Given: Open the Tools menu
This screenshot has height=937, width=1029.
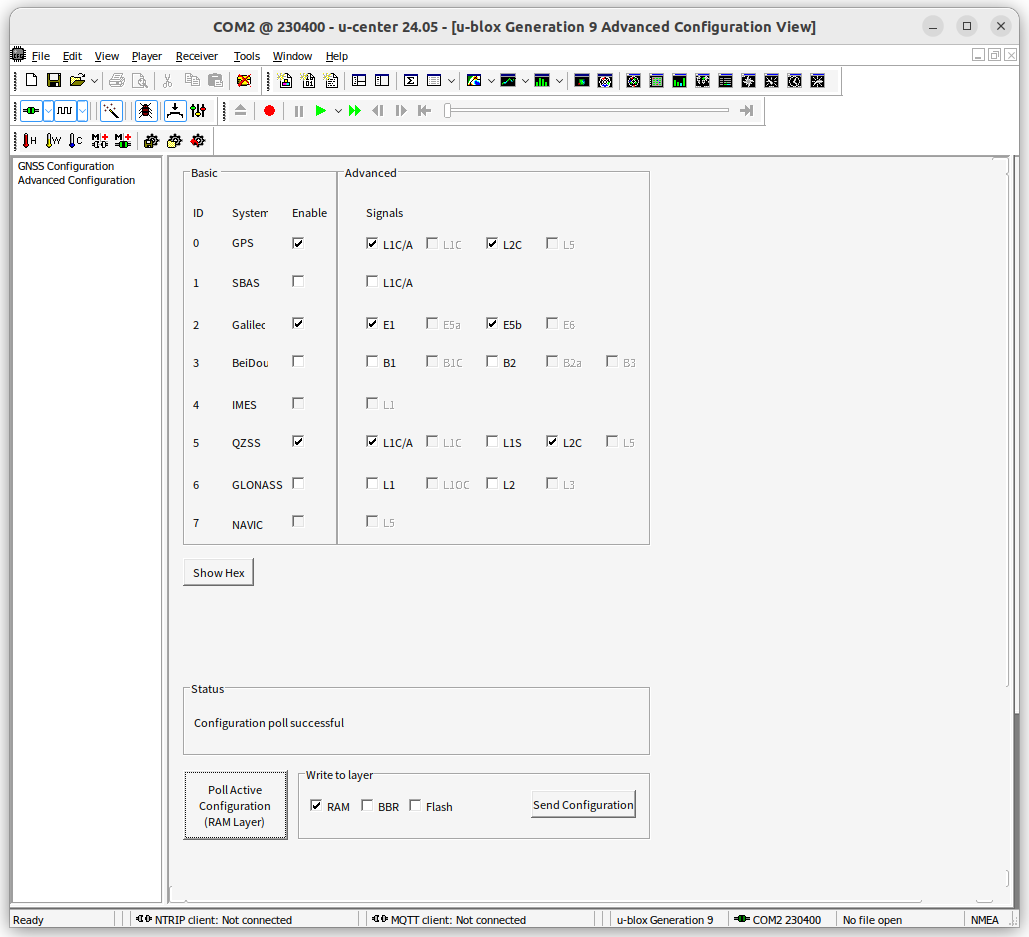Looking at the screenshot, I should point(247,56).
